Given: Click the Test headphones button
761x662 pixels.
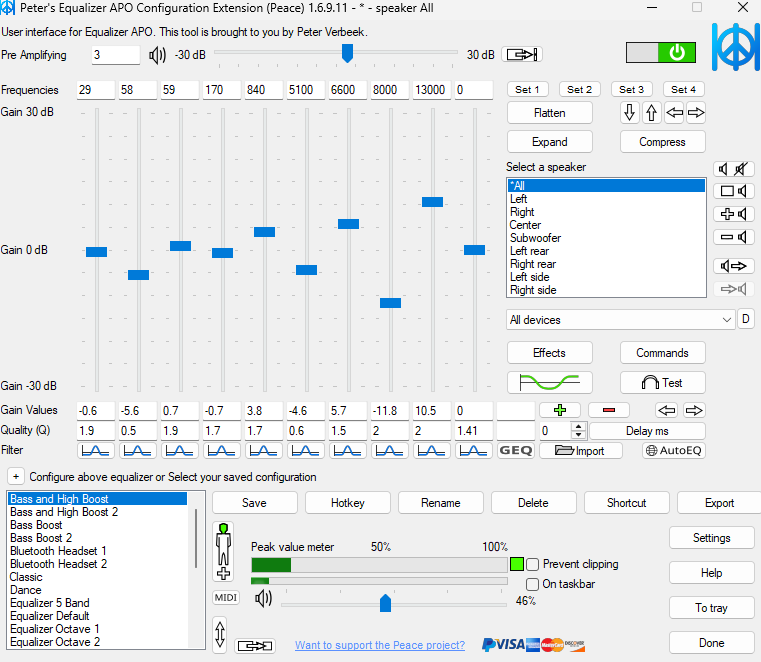Looking at the screenshot, I should (x=662, y=382).
